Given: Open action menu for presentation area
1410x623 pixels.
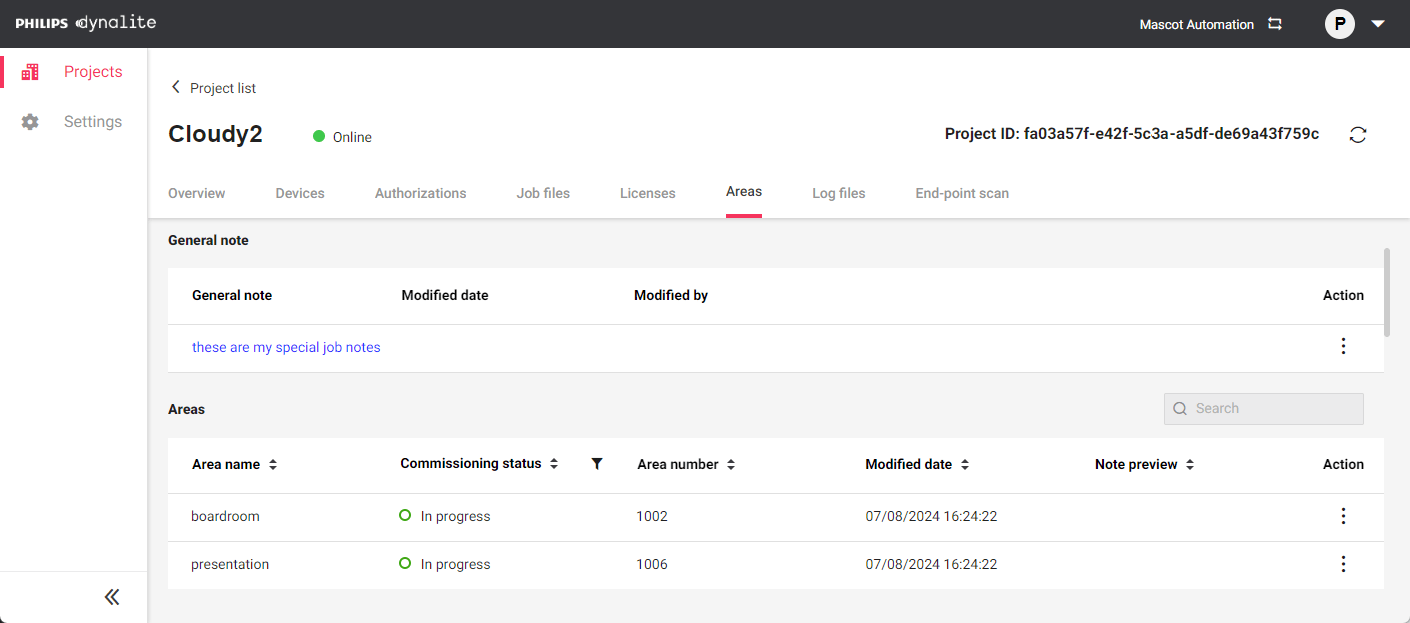Looking at the screenshot, I should (x=1343, y=564).
